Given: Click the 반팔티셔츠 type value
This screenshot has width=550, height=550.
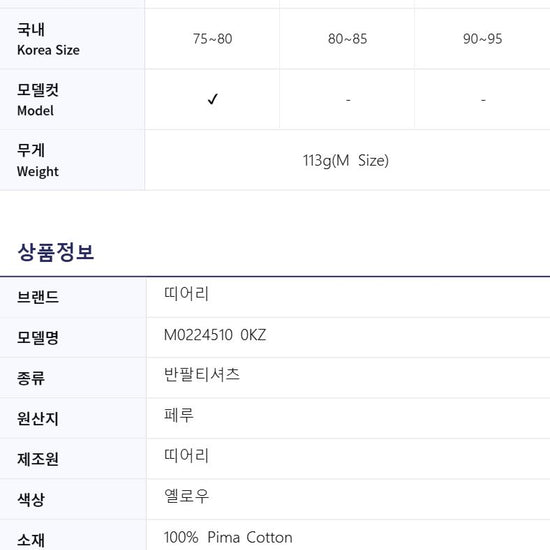Looking at the screenshot, I should [x=202, y=375].
